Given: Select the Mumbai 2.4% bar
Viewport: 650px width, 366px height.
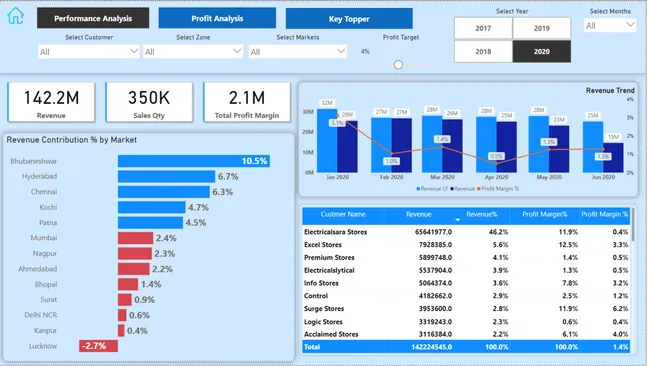Looking at the screenshot, I should point(135,238).
